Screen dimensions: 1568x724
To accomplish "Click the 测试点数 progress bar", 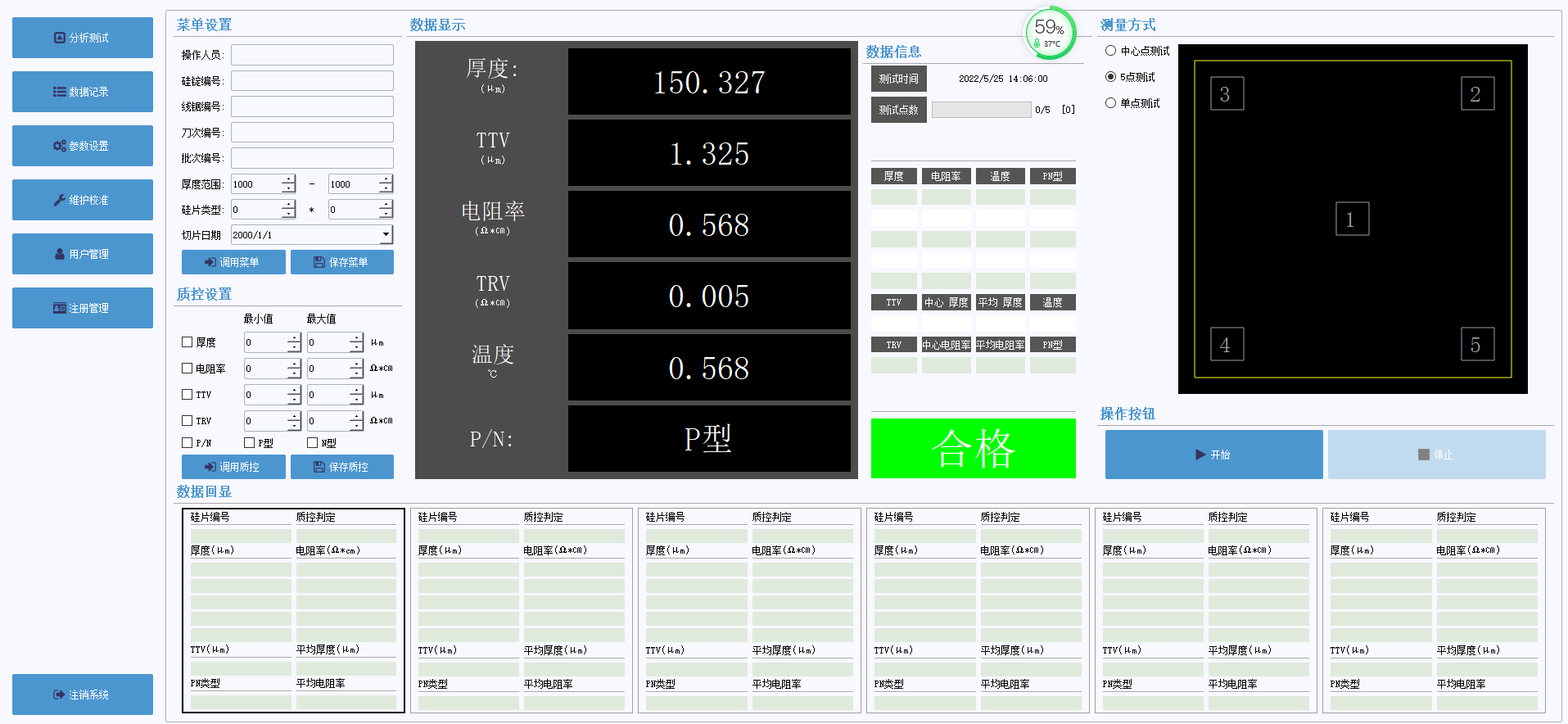I will coord(981,110).
